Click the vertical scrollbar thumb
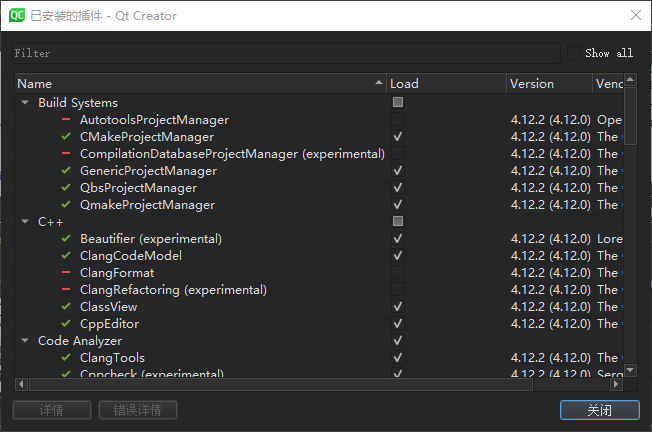The image size is (652, 432). (x=630, y=116)
